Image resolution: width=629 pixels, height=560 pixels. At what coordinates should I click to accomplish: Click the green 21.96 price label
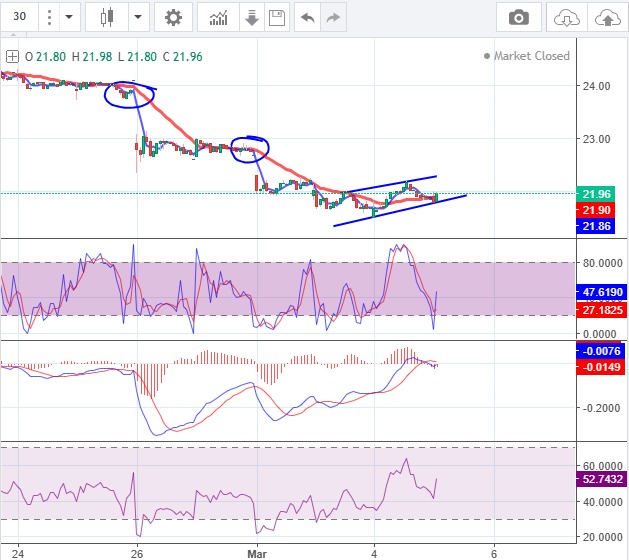[x=596, y=194]
